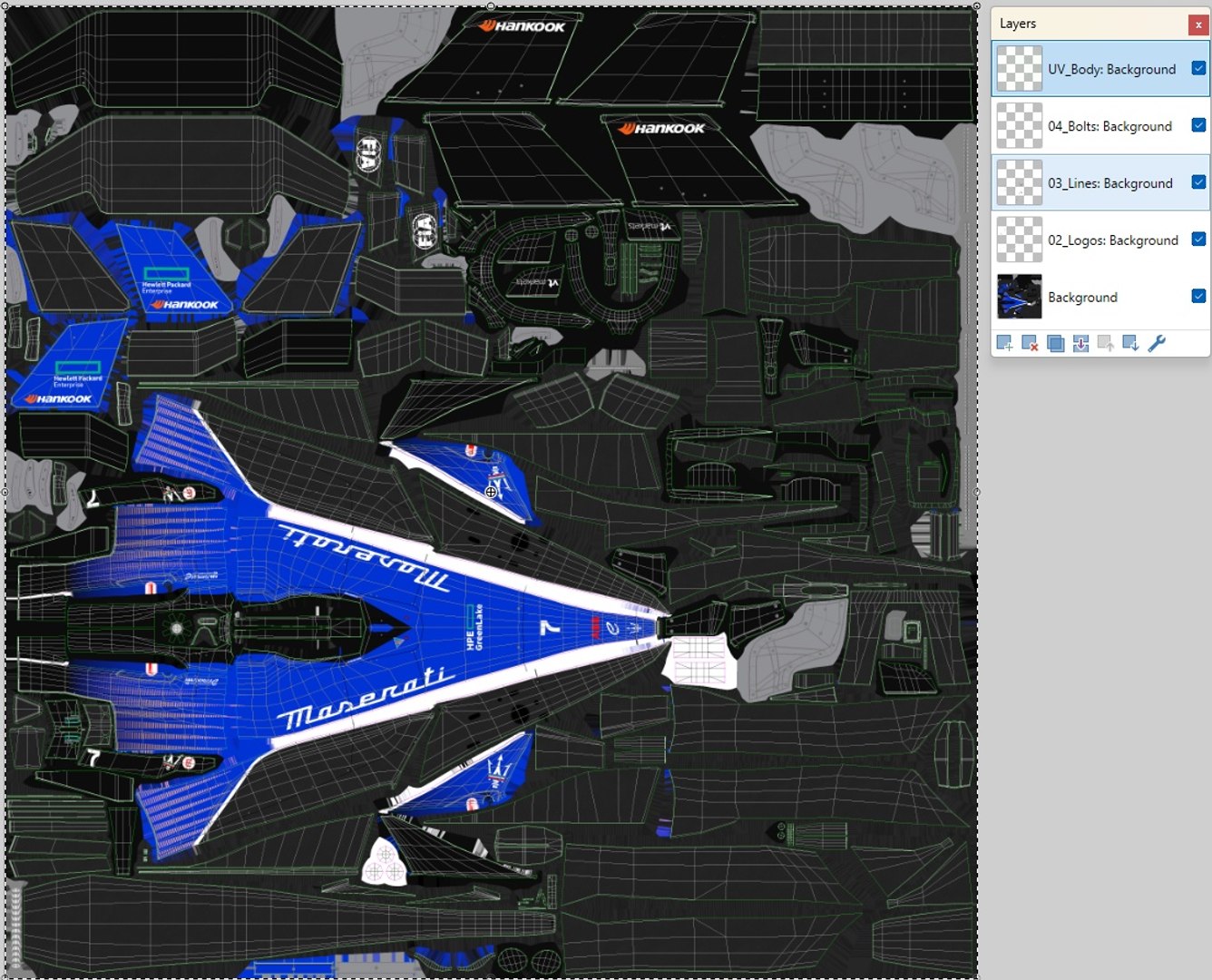This screenshot has width=1212, height=980.
Task: Click the greyed Move Layer Up icon
Action: click(x=1106, y=343)
